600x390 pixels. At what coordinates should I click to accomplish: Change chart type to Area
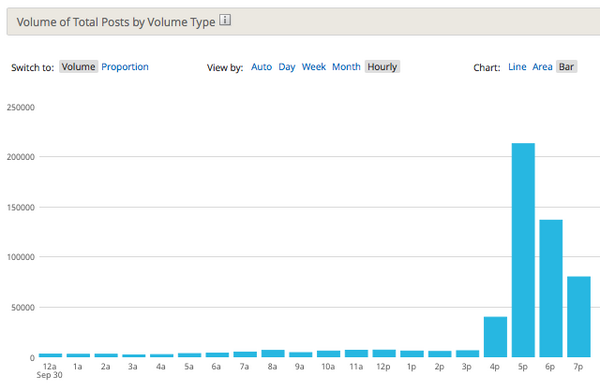(542, 67)
